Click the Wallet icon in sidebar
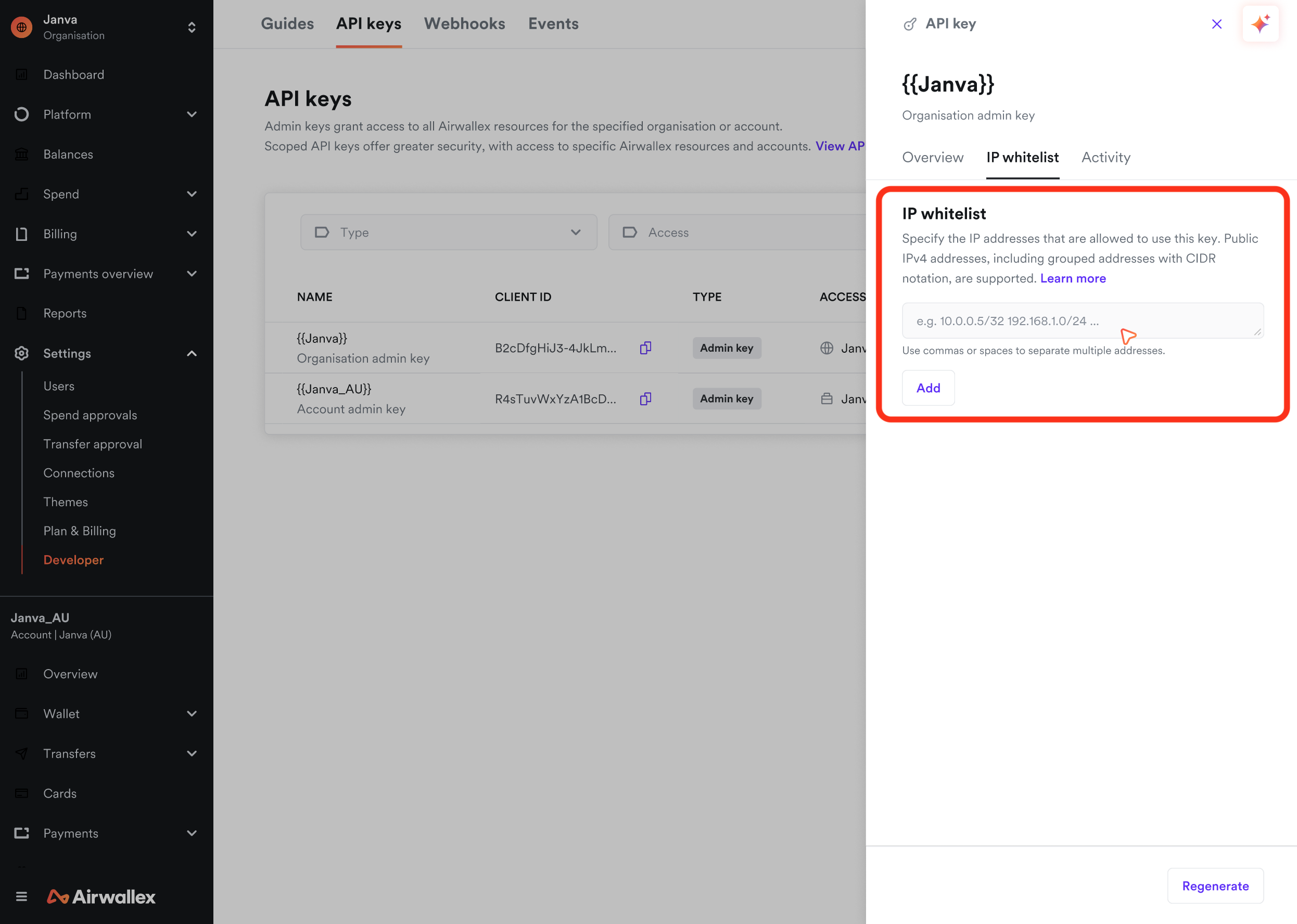Viewport: 1297px width, 924px height. [22, 713]
